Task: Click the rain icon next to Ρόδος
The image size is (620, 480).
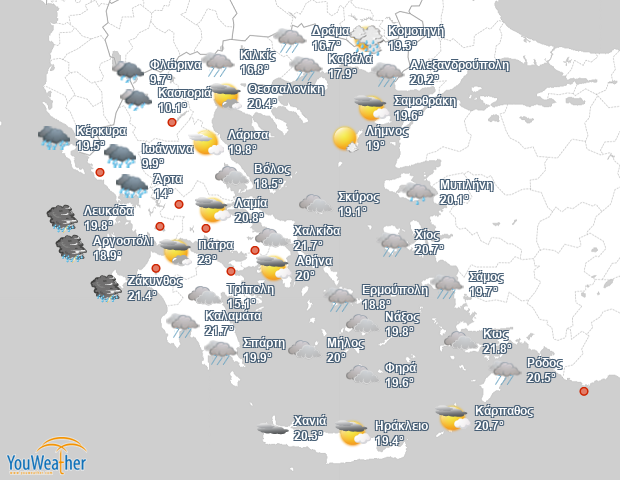Action: [506, 371]
